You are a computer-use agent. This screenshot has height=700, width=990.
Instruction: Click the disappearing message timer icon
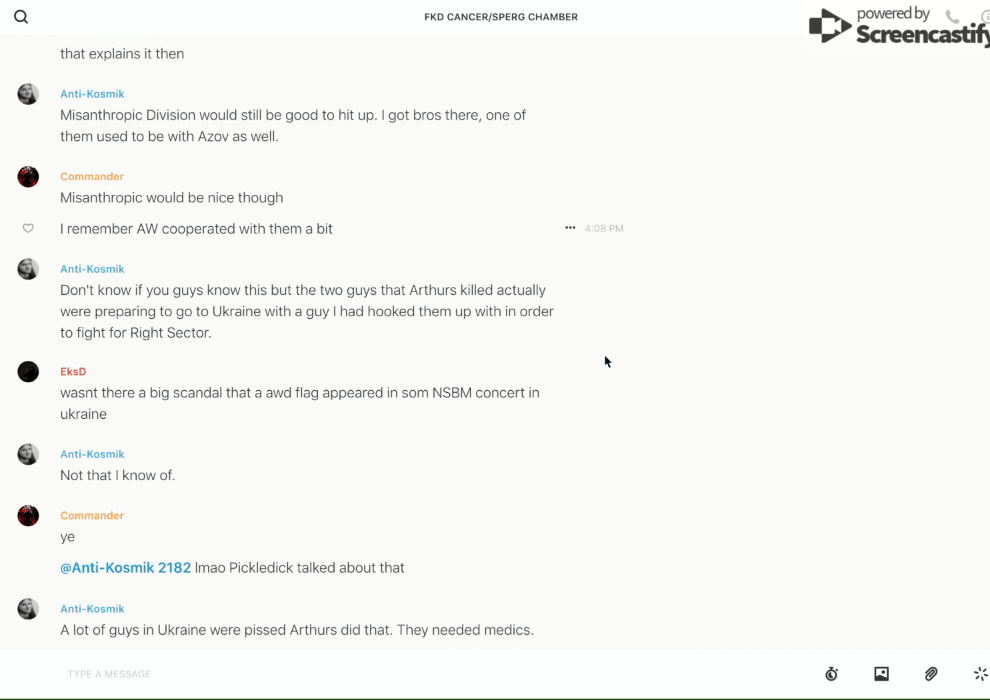coord(831,674)
